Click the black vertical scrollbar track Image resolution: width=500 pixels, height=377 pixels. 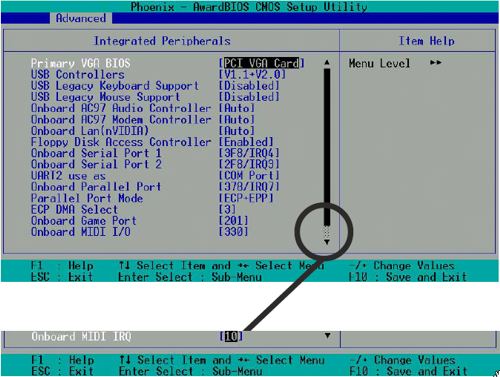327,147
